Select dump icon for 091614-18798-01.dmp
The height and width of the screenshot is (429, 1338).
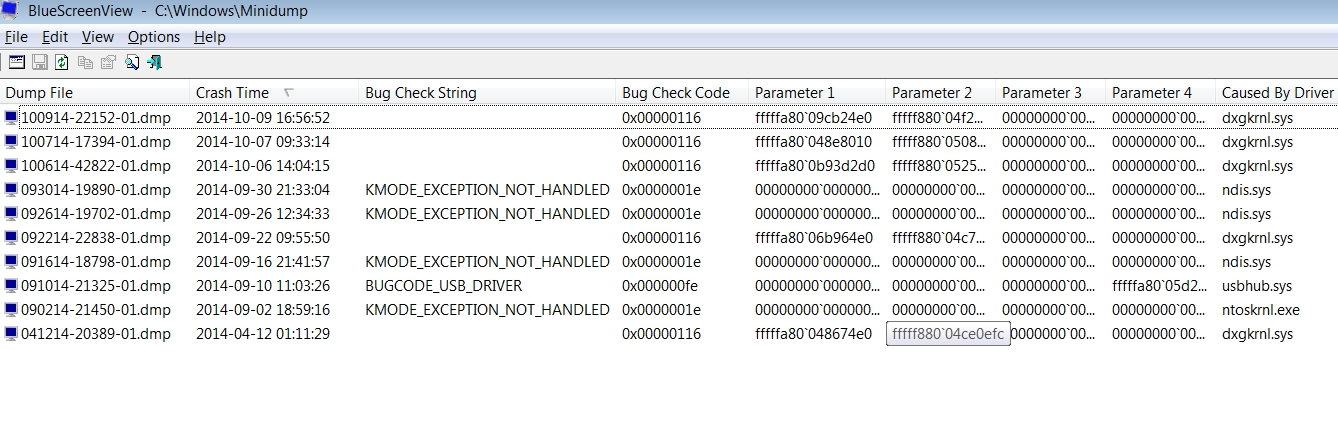(11, 261)
